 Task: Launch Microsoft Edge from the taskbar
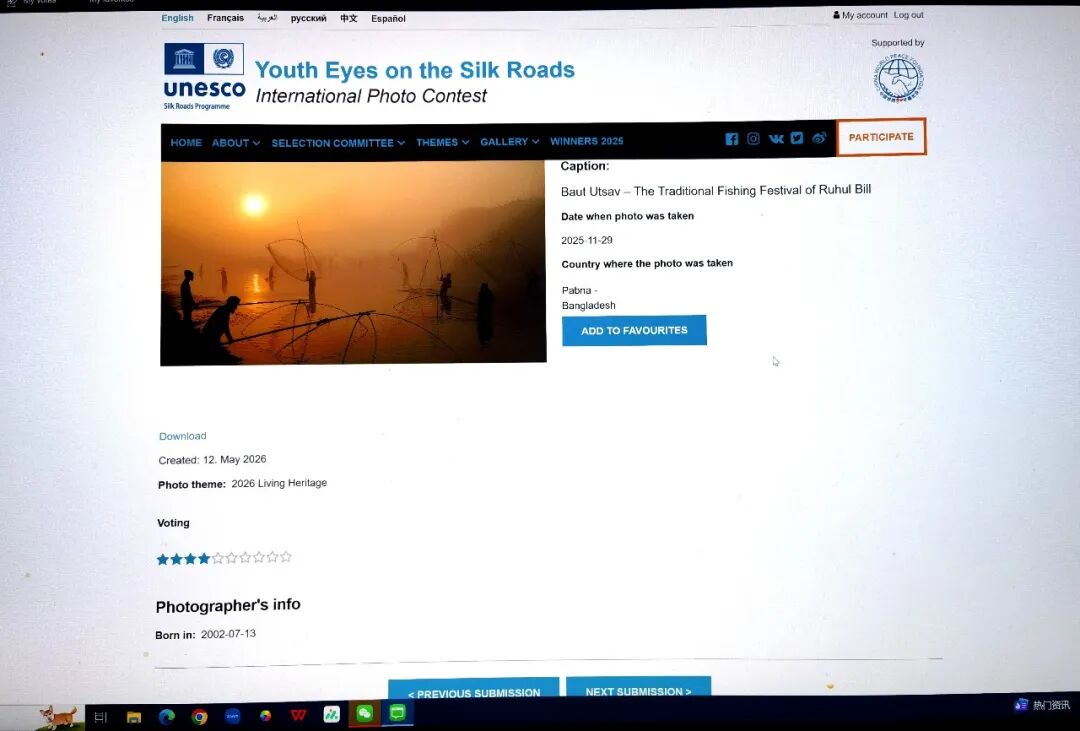click(167, 717)
